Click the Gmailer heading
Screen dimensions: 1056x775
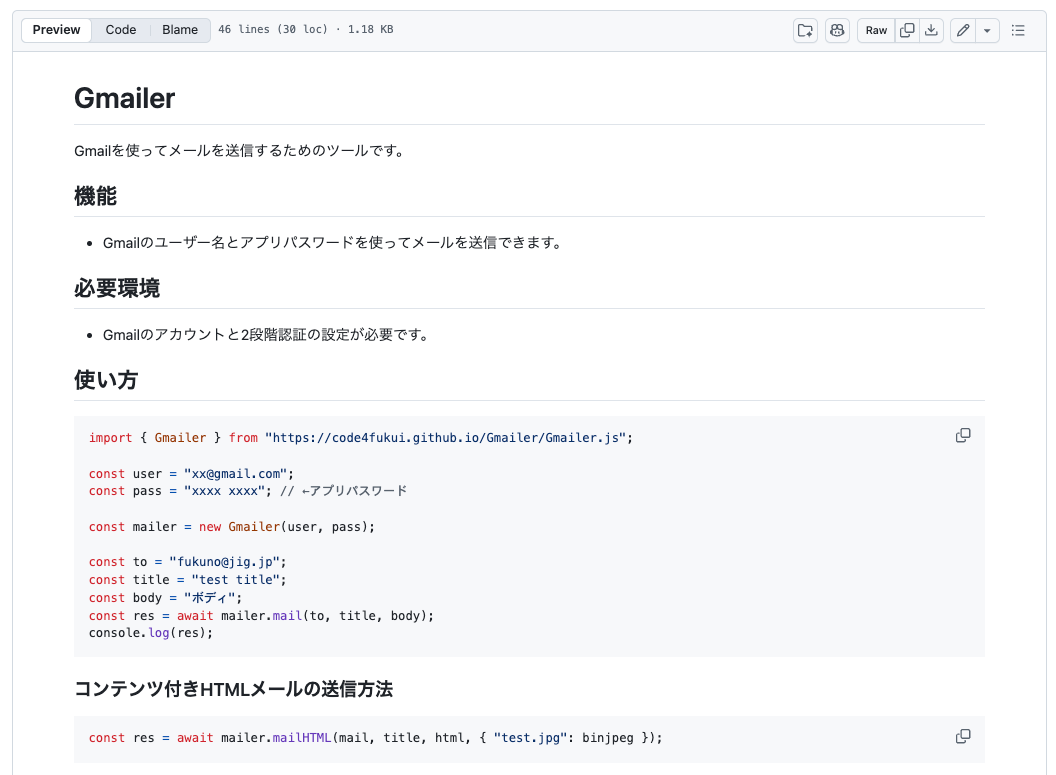(x=125, y=98)
